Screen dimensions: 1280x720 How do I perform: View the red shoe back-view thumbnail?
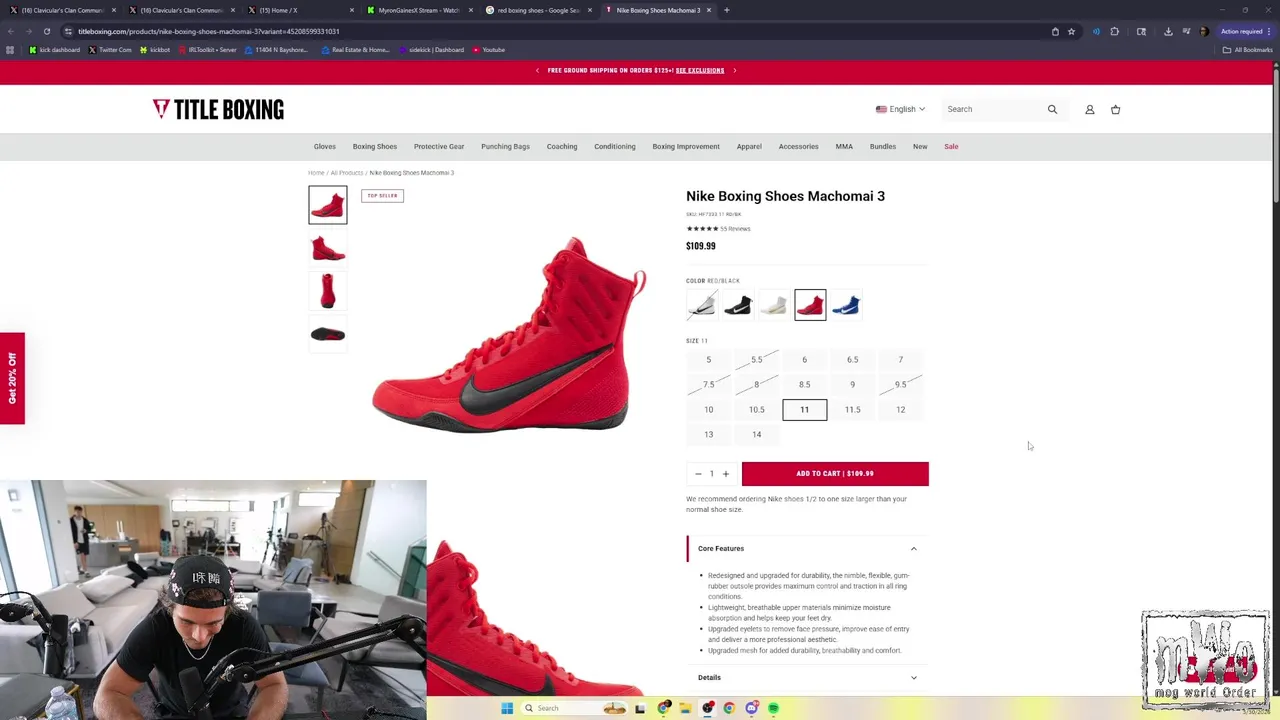tap(328, 291)
